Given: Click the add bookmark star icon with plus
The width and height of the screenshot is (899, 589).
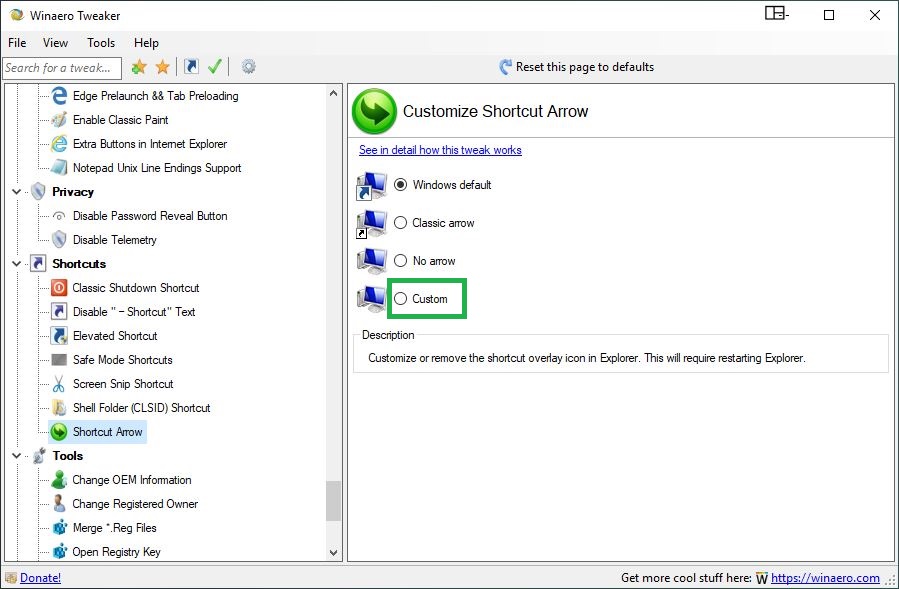Looking at the screenshot, I should click(x=139, y=67).
